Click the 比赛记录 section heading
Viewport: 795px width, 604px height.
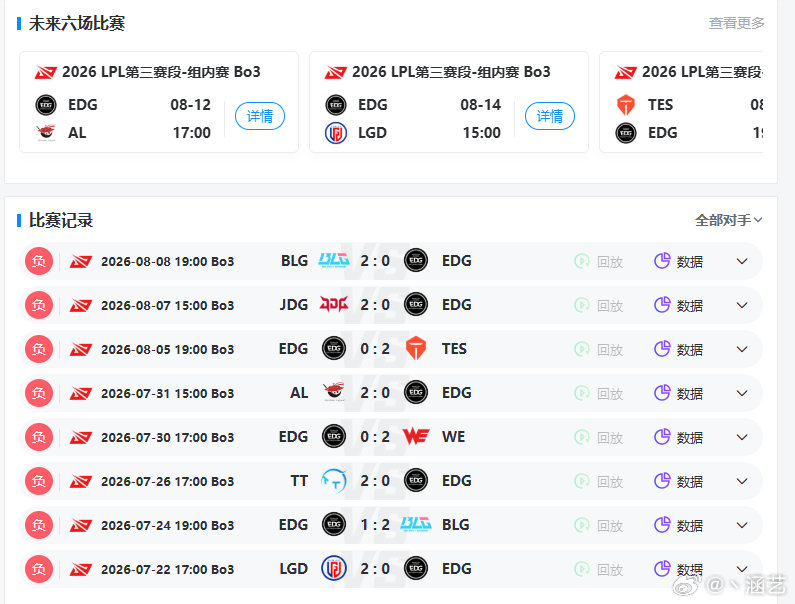pyautogui.click(x=61, y=220)
